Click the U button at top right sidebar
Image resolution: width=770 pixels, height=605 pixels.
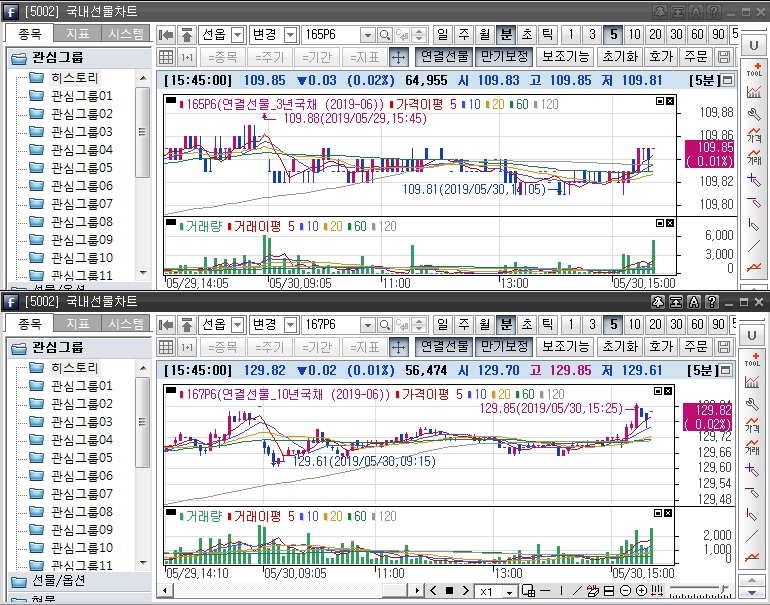752,46
